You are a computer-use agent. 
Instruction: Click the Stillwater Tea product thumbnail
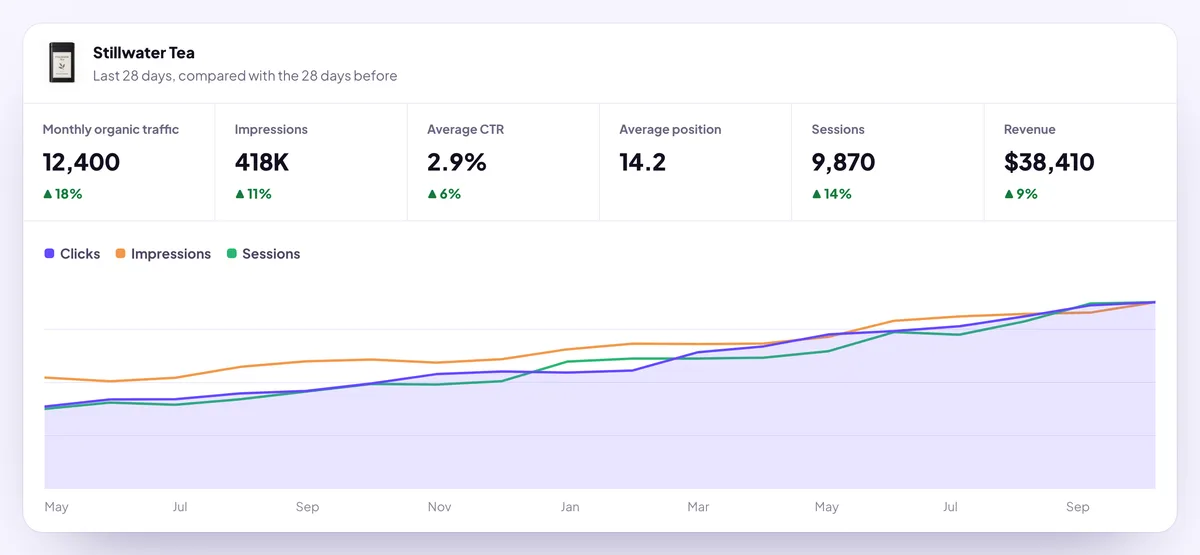coord(63,63)
